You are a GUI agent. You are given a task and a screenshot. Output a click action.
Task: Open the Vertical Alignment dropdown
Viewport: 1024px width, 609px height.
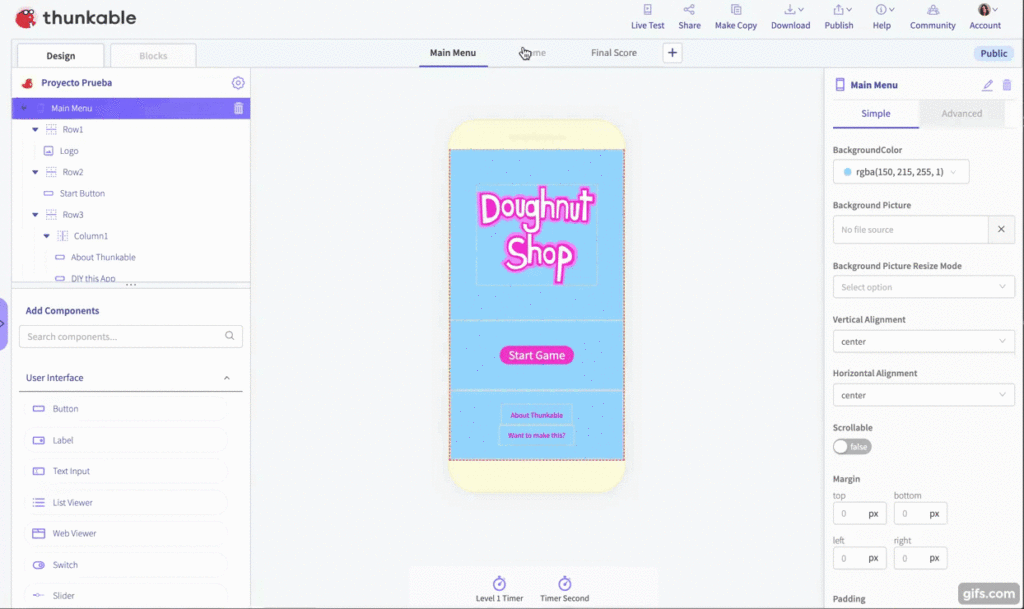coord(923,341)
